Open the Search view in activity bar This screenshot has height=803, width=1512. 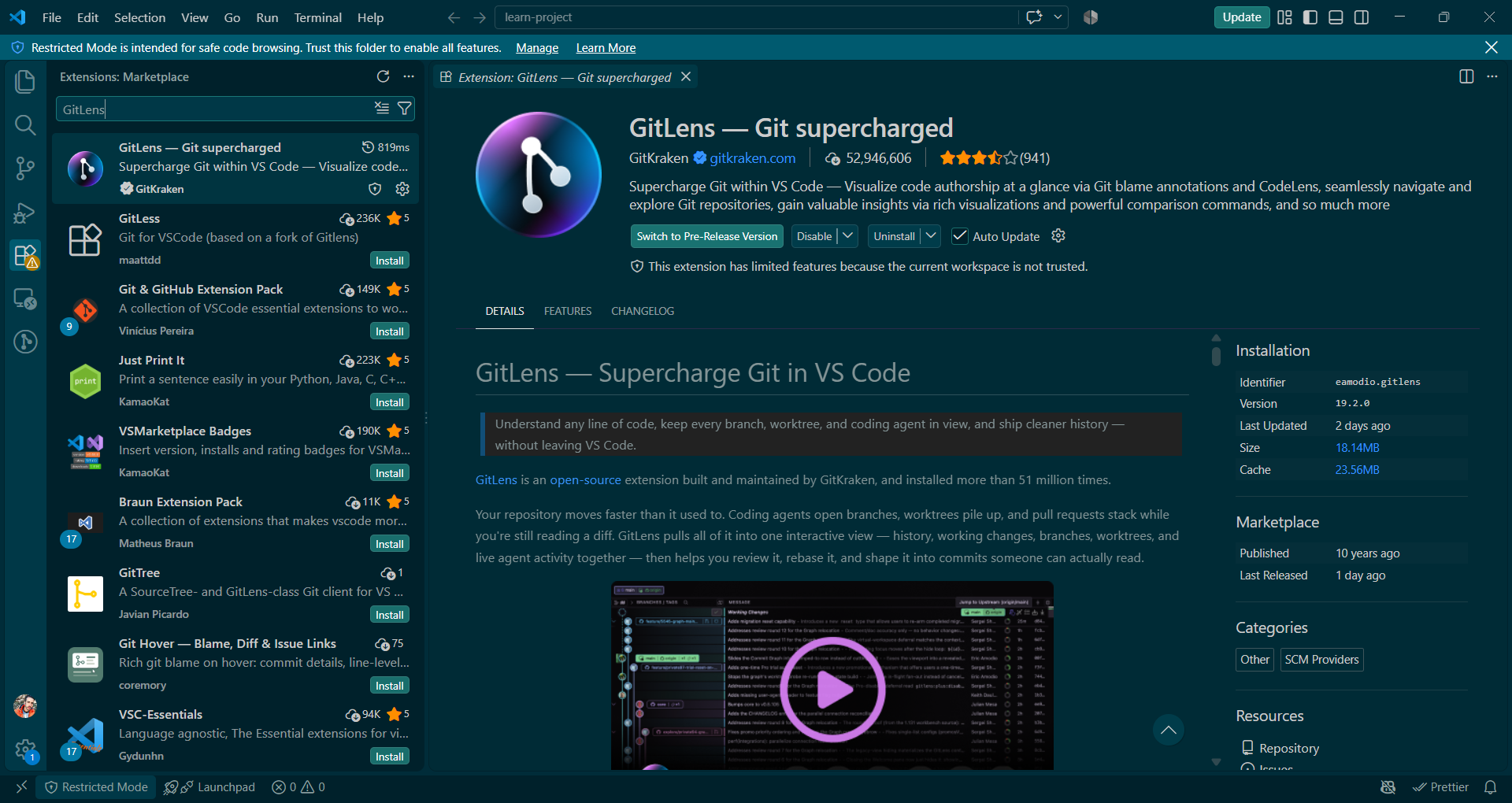click(25, 124)
